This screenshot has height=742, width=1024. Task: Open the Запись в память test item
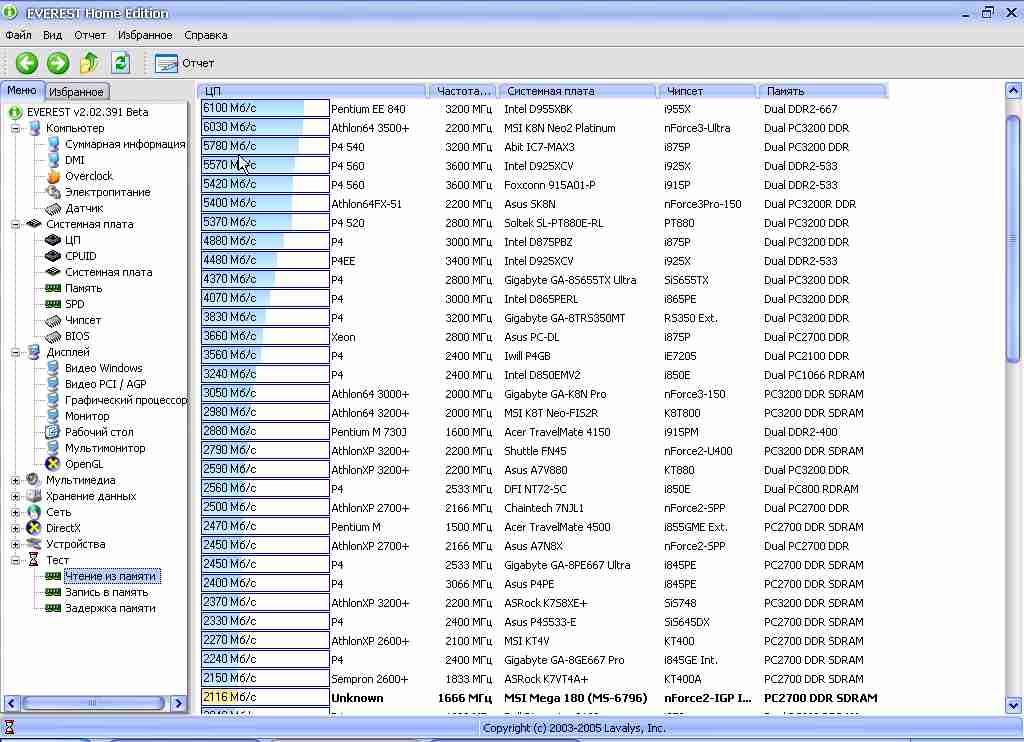click(x=106, y=592)
